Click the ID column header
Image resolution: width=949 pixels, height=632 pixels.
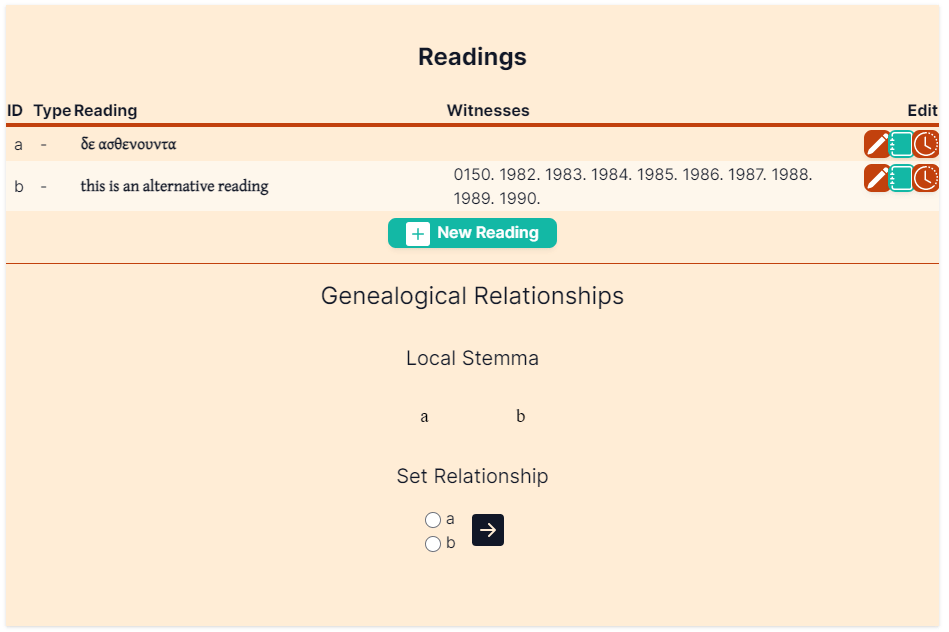[15, 110]
